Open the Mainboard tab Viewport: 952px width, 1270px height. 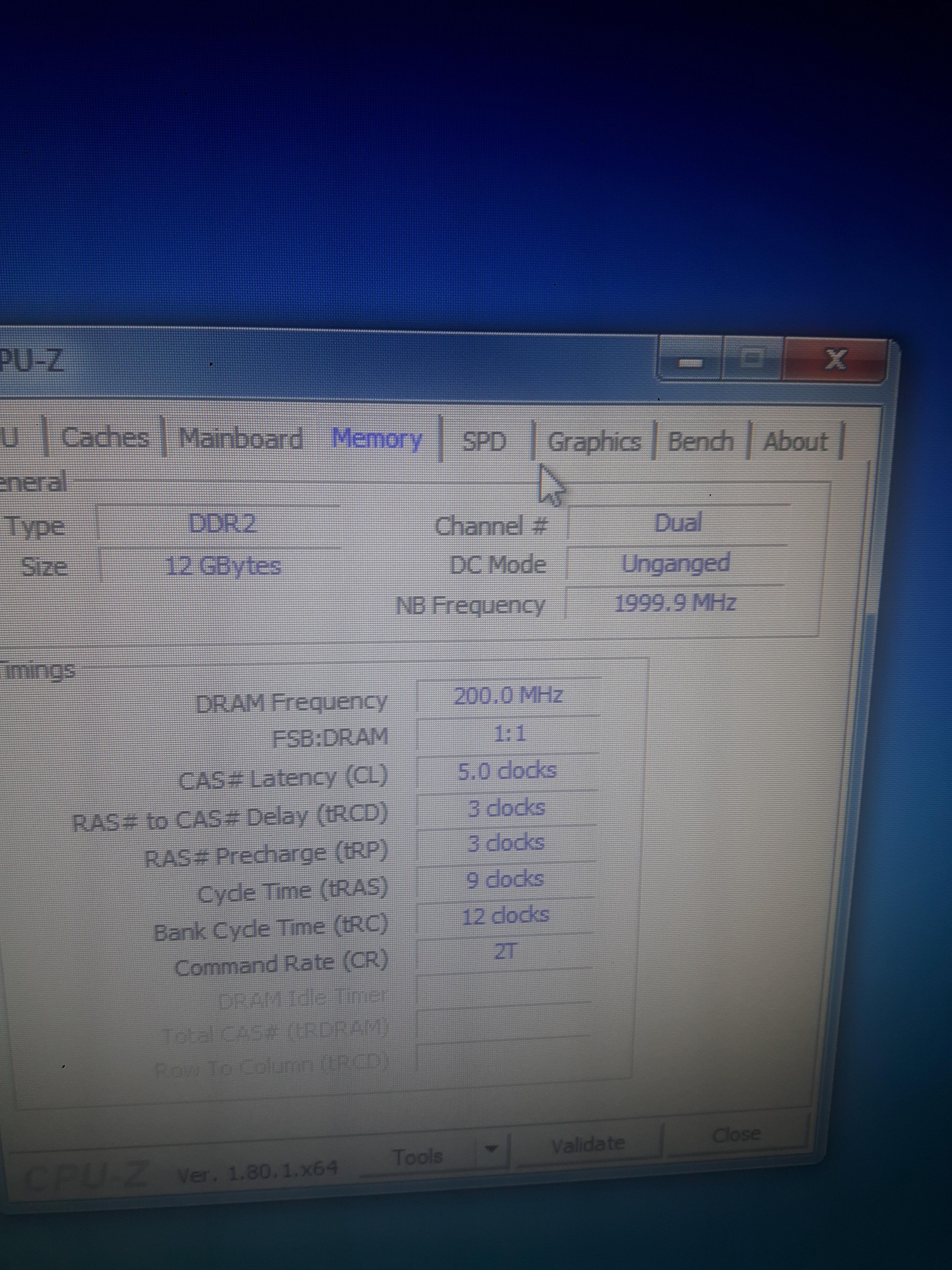coord(240,439)
